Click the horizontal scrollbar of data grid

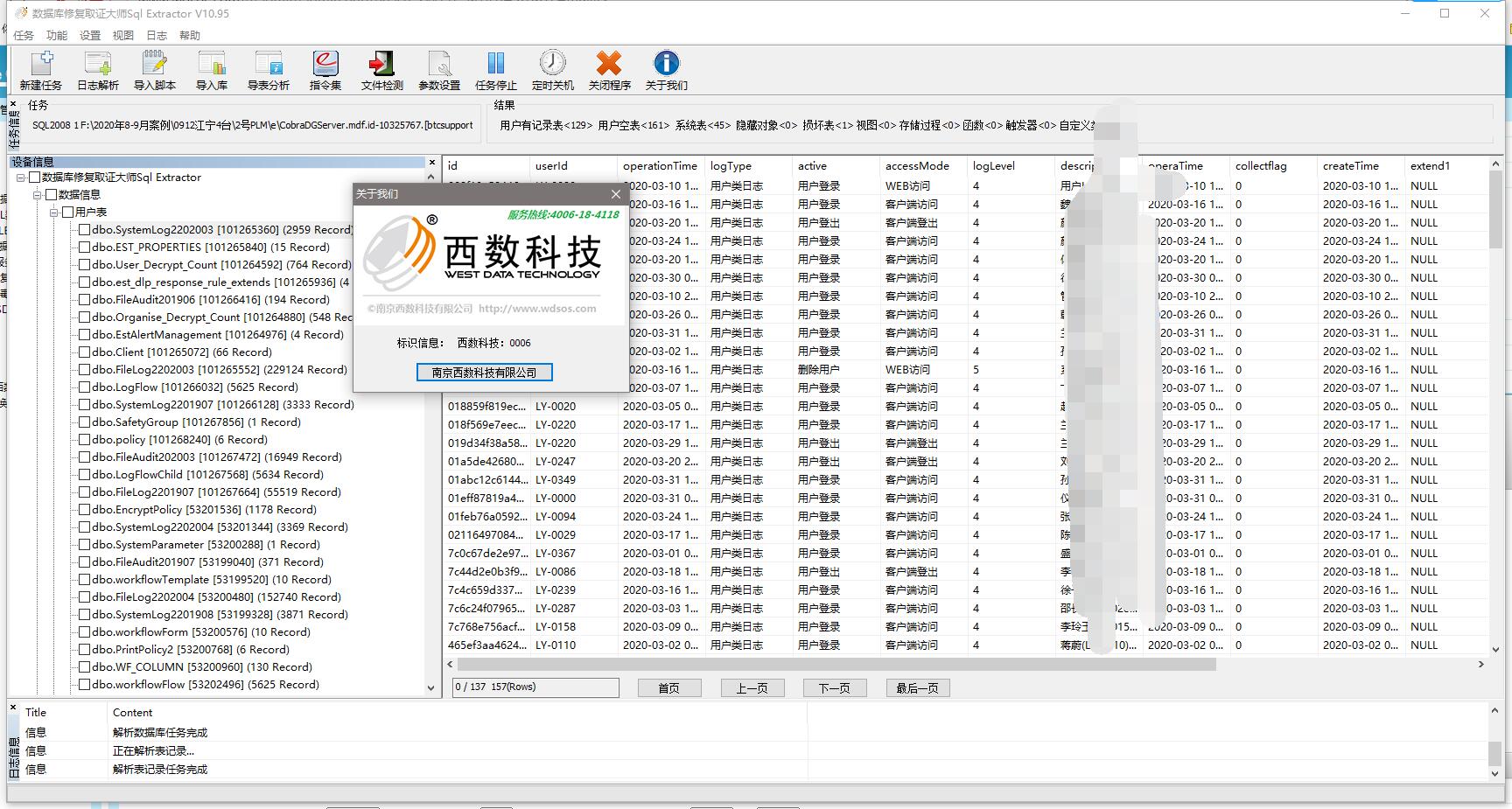coord(836,665)
